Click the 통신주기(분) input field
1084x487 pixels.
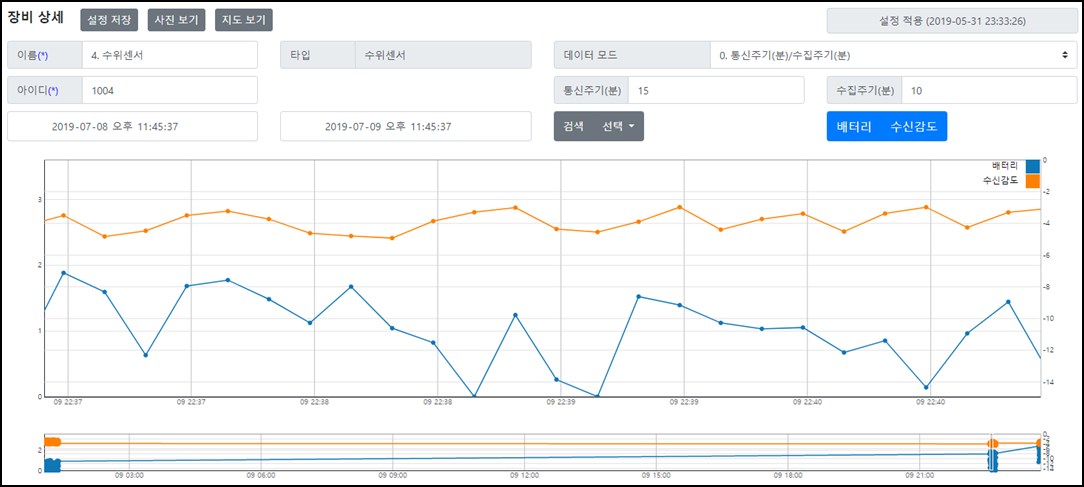click(716, 90)
